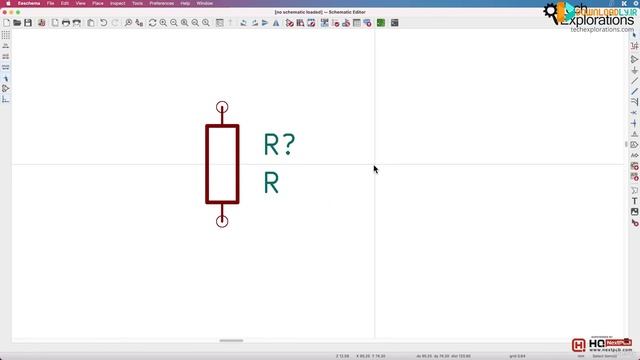Image resolution: width=640 pixels, height=360 pixels.
Task: Open the Apple menu
Action: point(8,3)
